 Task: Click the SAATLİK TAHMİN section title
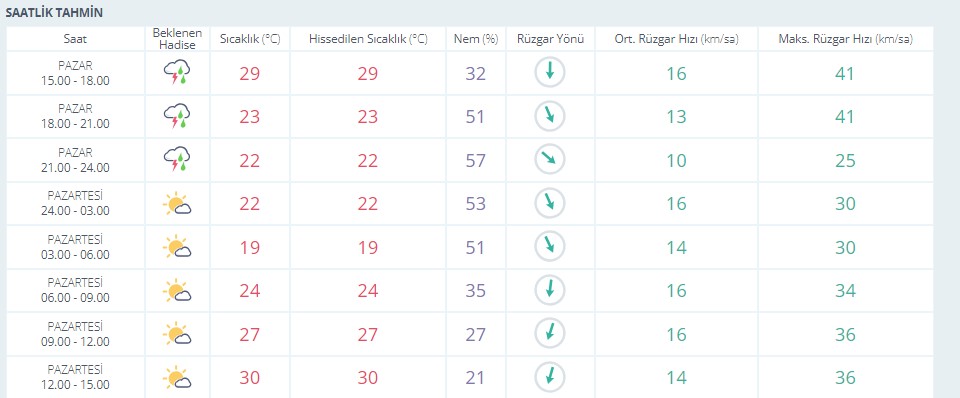pos(54,13)
